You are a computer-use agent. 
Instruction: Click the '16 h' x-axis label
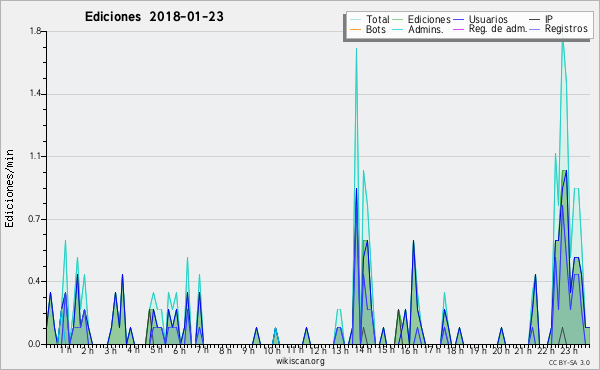[x=408, y=350]
